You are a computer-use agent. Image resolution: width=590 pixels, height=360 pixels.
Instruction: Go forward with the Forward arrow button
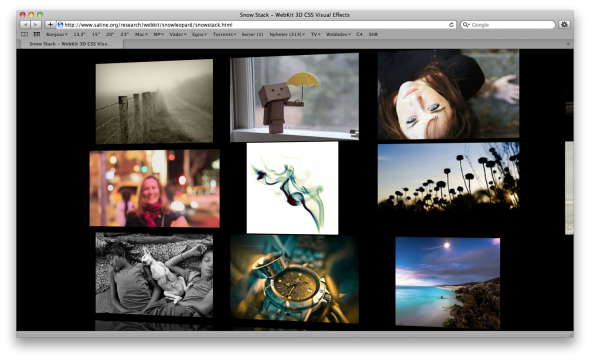point(36,25)
